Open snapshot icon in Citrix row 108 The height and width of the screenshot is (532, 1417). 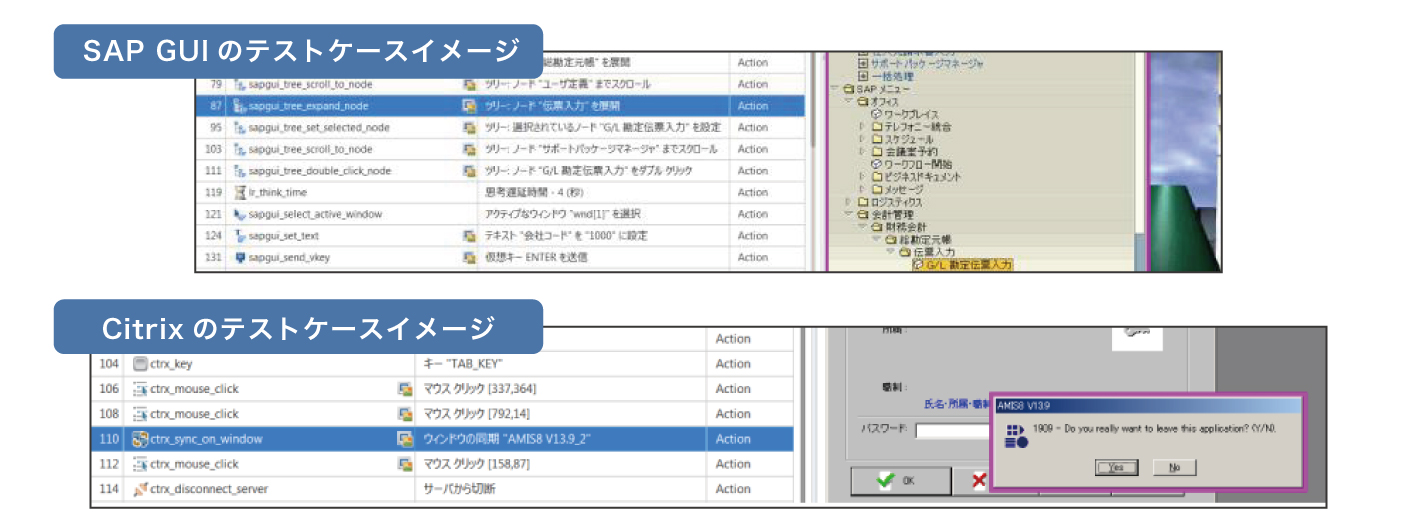click(405, 414)
